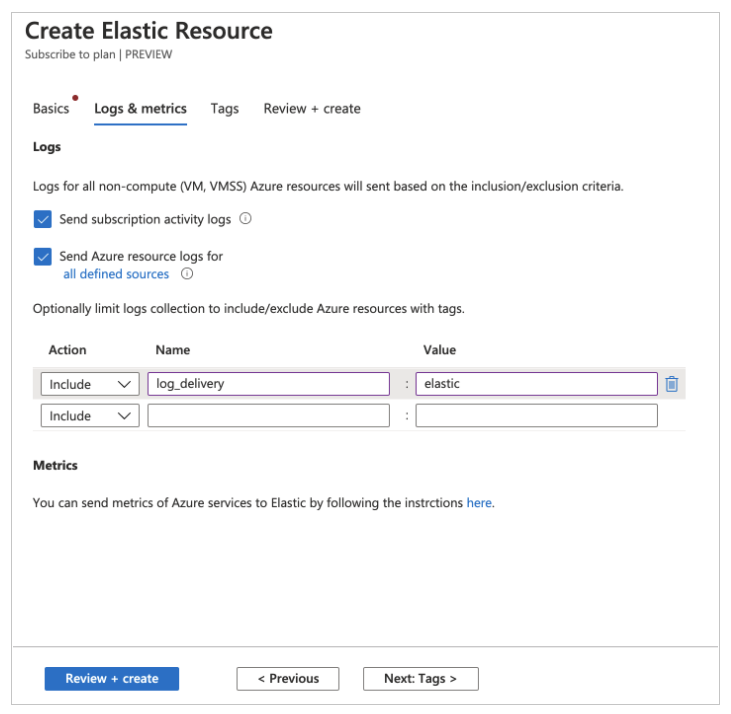Image resolution: width=731 pixels, height=714 pixels.
Task: Focus the Value field containing elastic
Action: (x=536, y=384)
